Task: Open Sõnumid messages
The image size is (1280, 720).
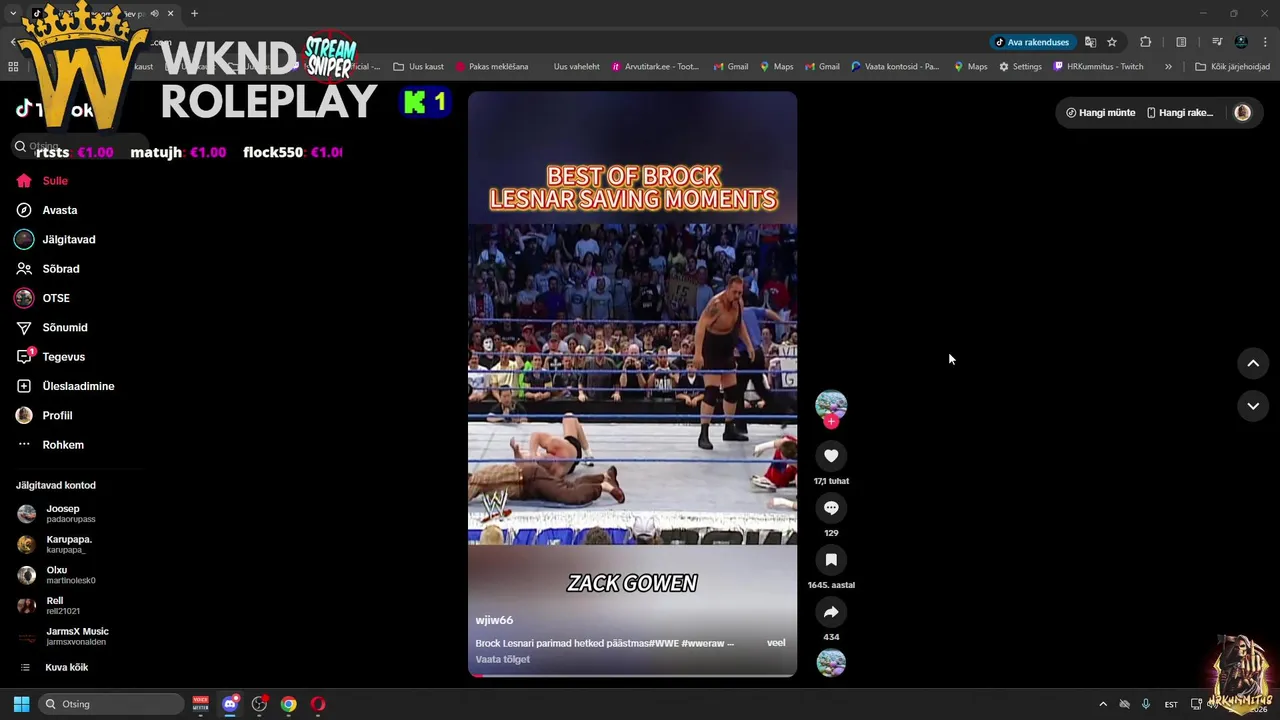Action: tap(51, 328)
